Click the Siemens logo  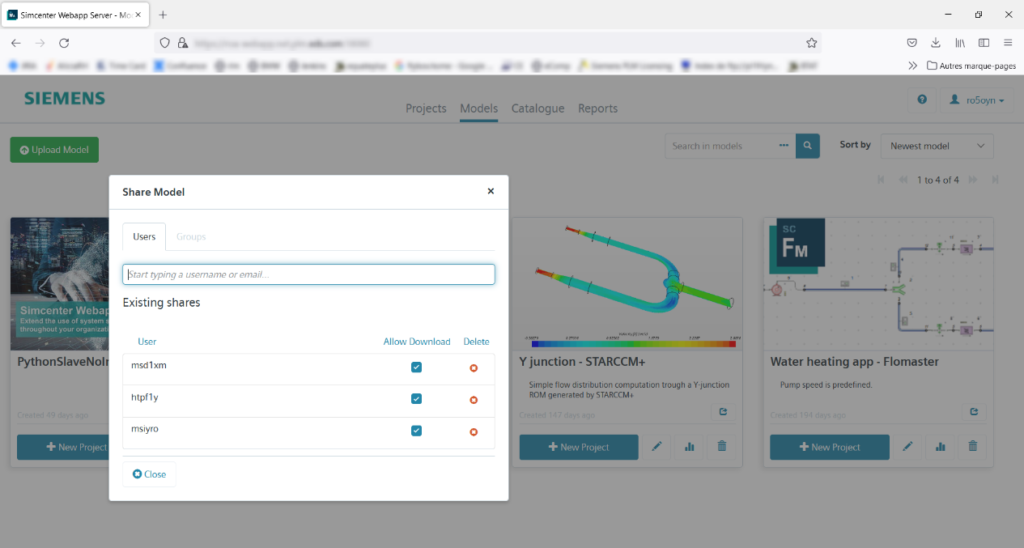[x=65, y=99]
